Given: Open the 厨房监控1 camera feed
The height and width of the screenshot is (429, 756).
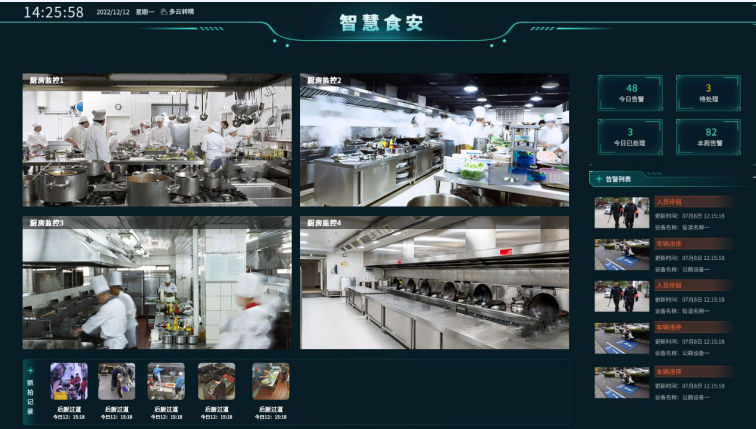Looking at the screenshot, I should point(157,140).
